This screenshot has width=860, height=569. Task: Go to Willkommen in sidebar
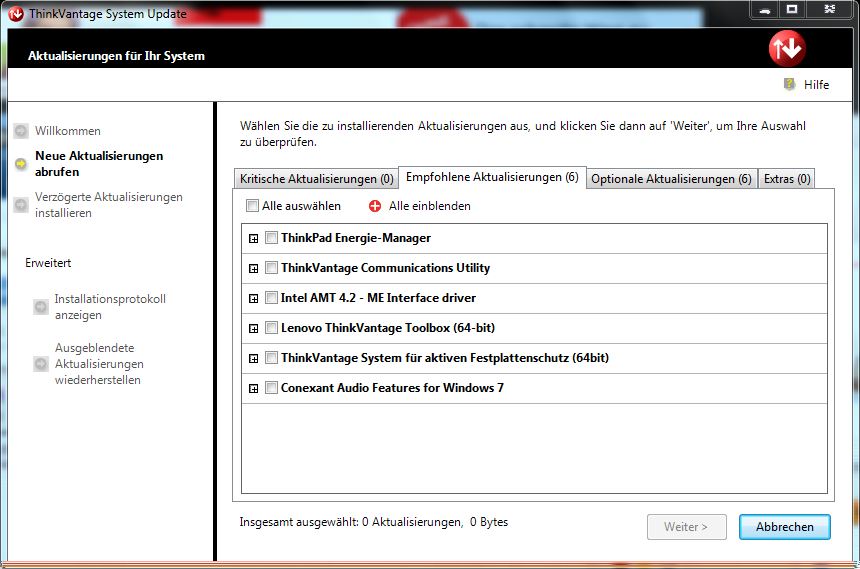pyautogui.click(x=68, y=131)
